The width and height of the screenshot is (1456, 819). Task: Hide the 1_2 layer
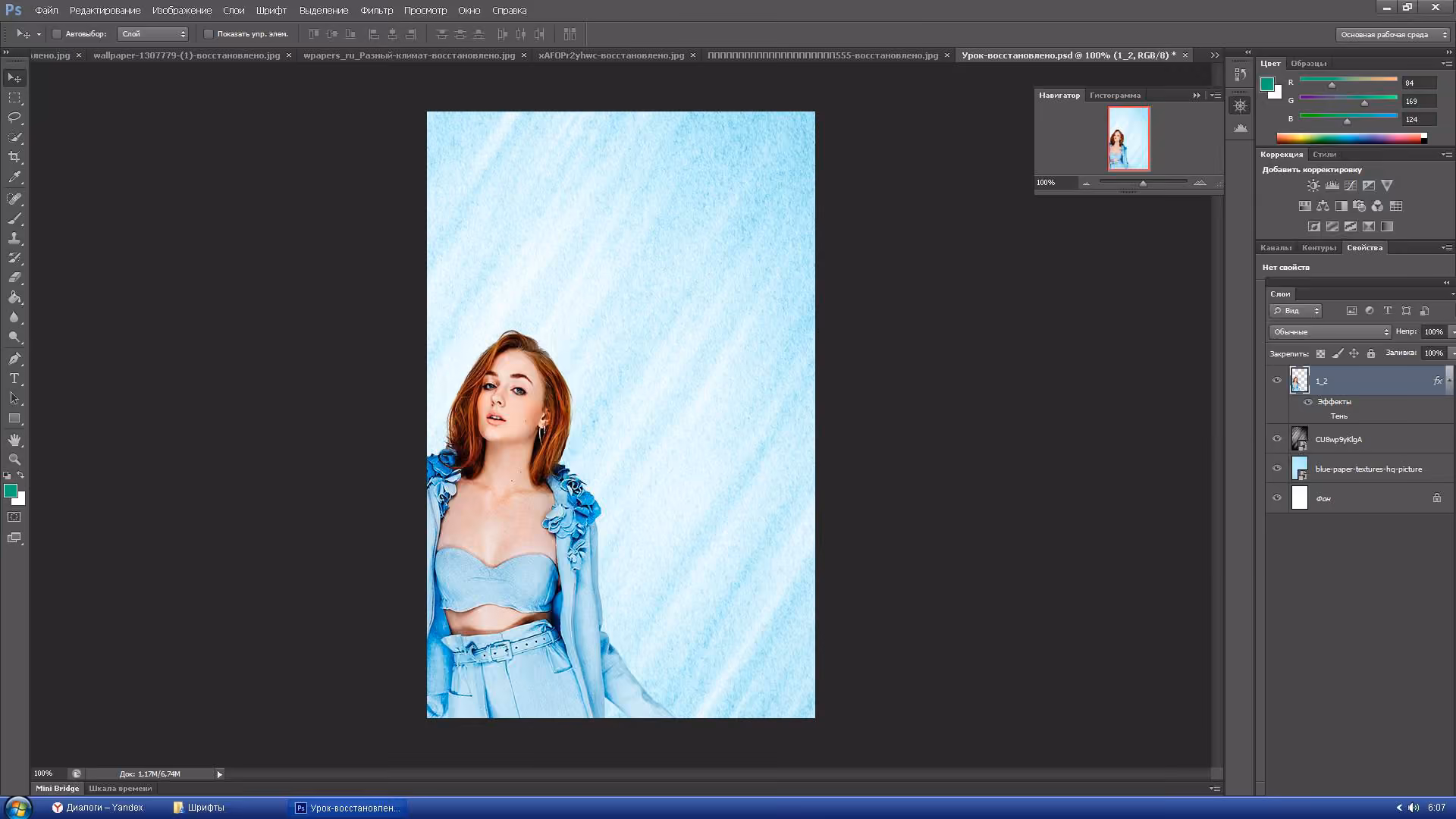(x=1277, y=381)
